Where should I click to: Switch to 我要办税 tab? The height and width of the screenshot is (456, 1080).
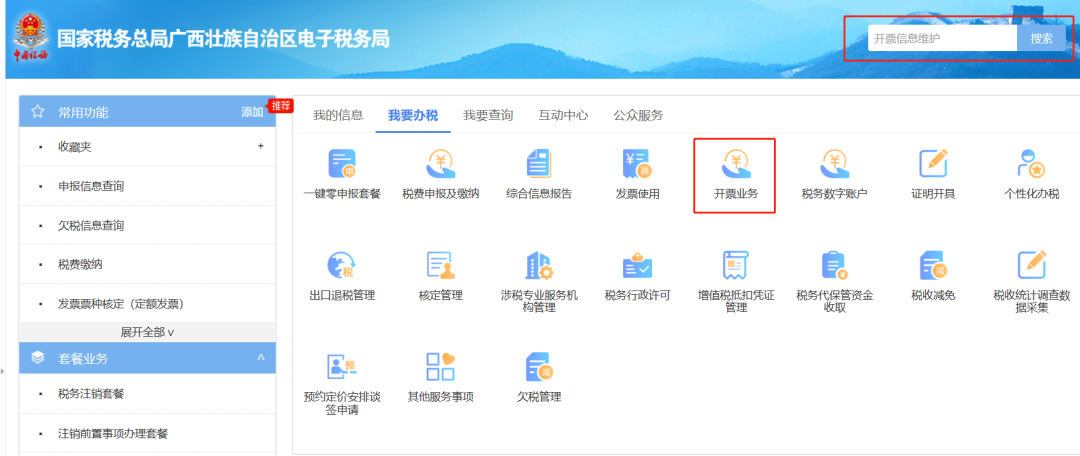coord(413,116)
